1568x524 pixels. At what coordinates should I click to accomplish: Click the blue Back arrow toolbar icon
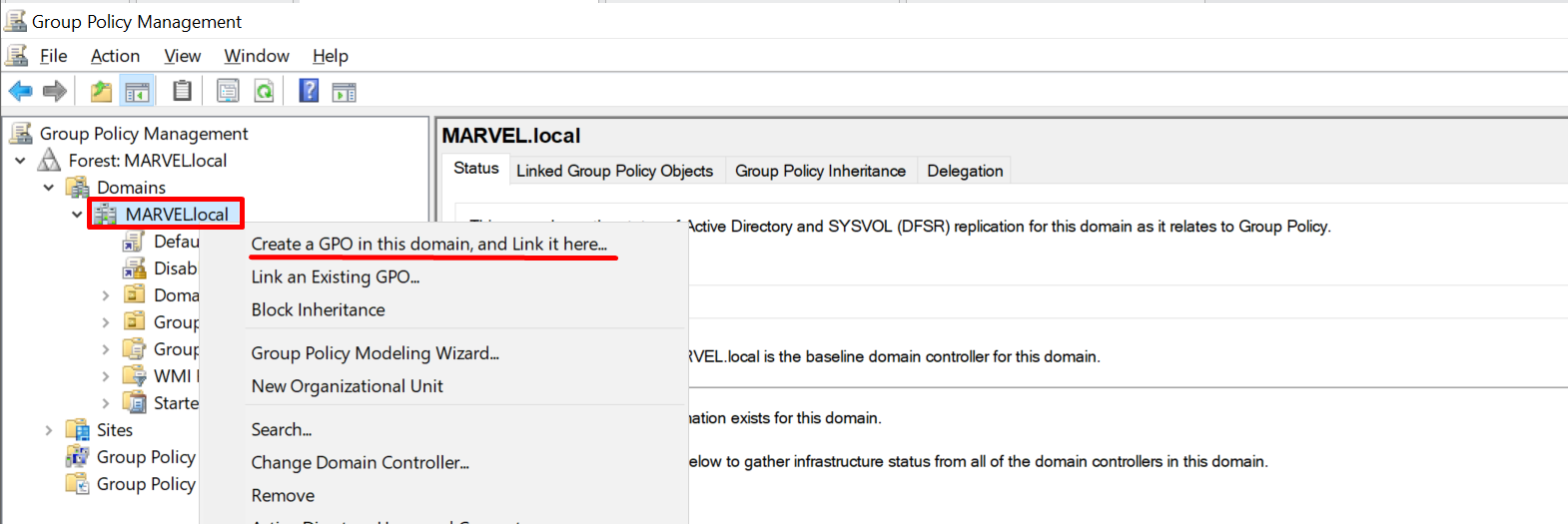click(20, 92)
